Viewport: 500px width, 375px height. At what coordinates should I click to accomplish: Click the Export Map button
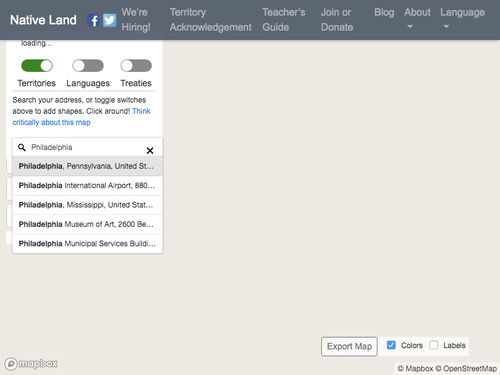point(349,346)
